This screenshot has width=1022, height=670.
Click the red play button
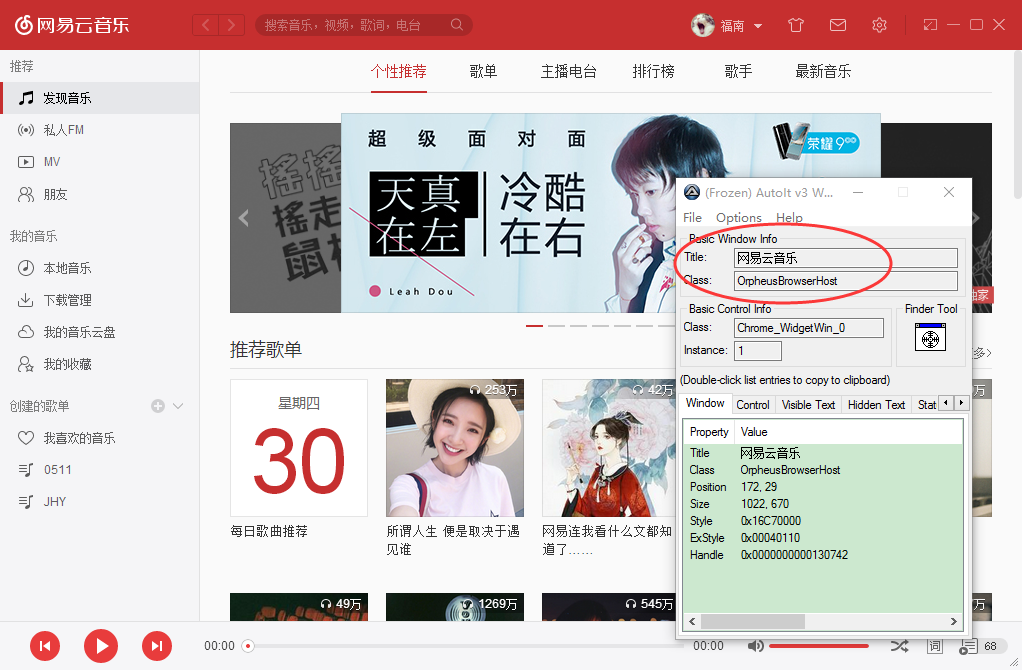click(x=101, y=646)
